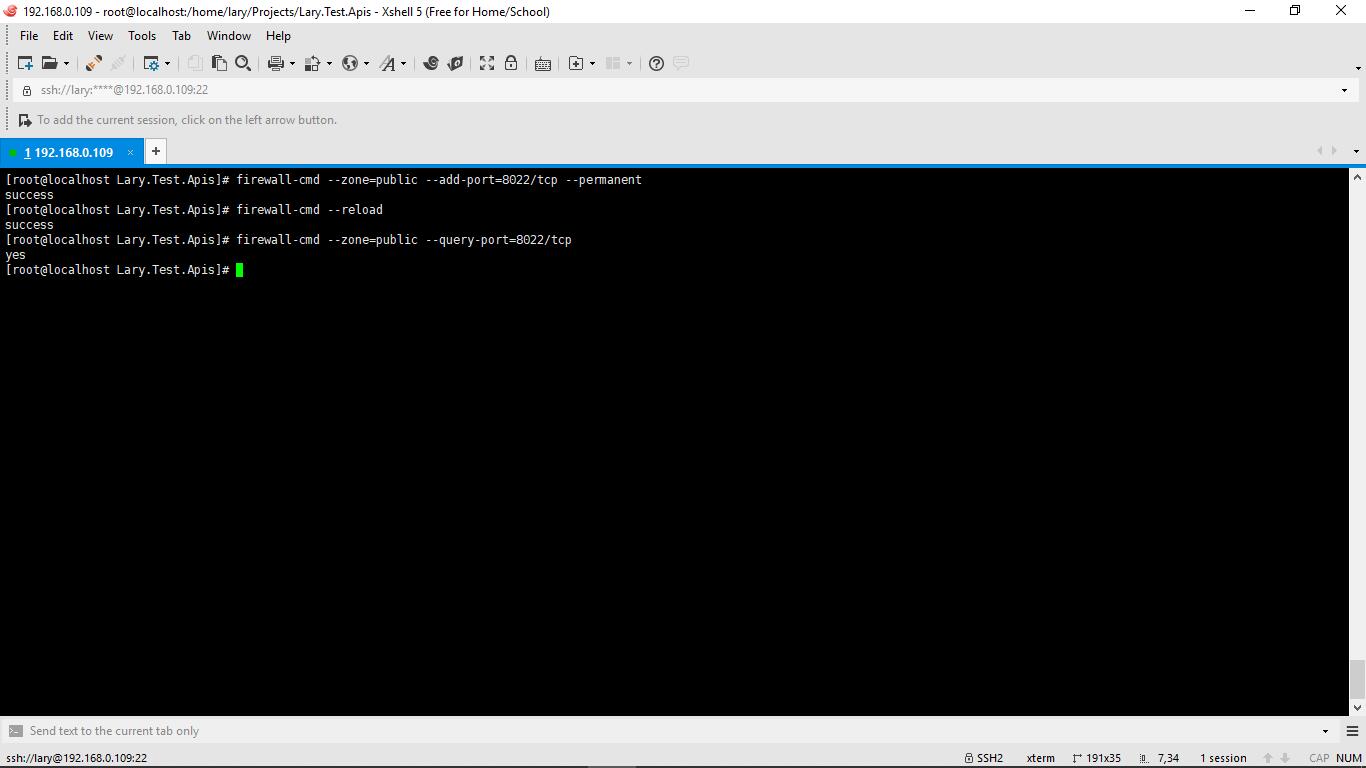Click the 191x35 terminal size indicator

pos(1096,758)
